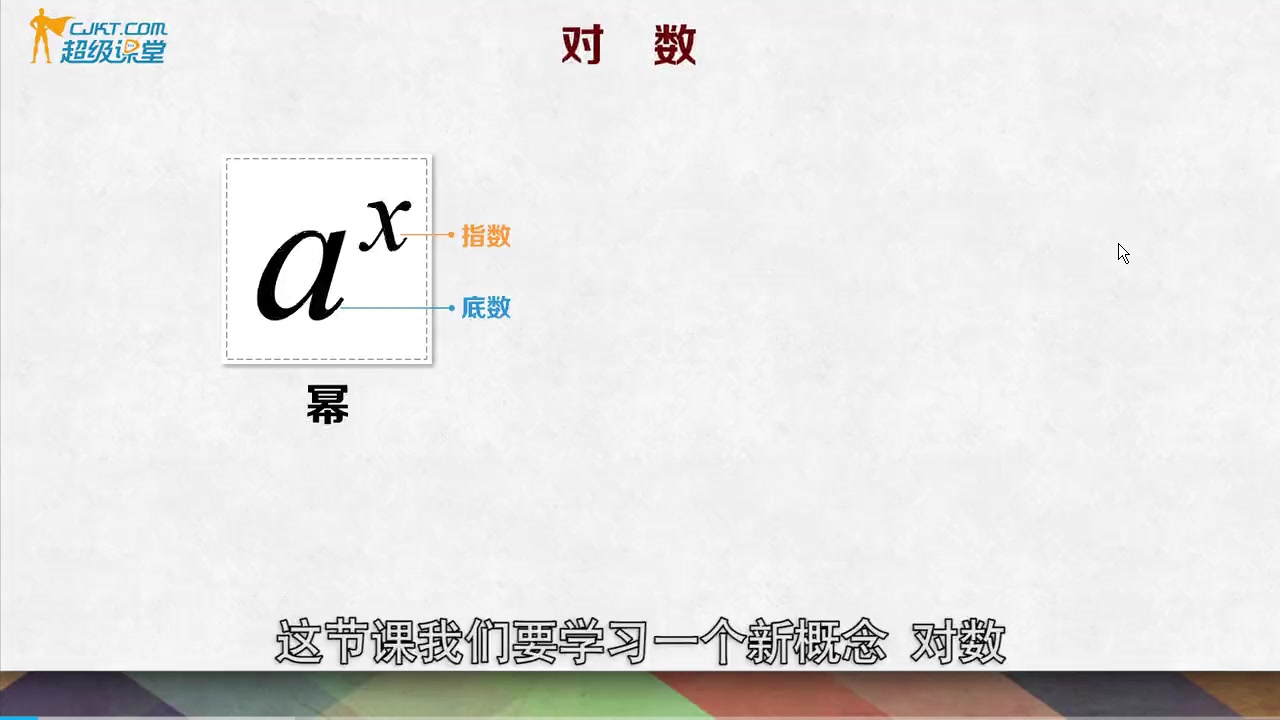Click the orange superhero figure logo
The width and height of the screenshot is (1280, 720).
42,38
